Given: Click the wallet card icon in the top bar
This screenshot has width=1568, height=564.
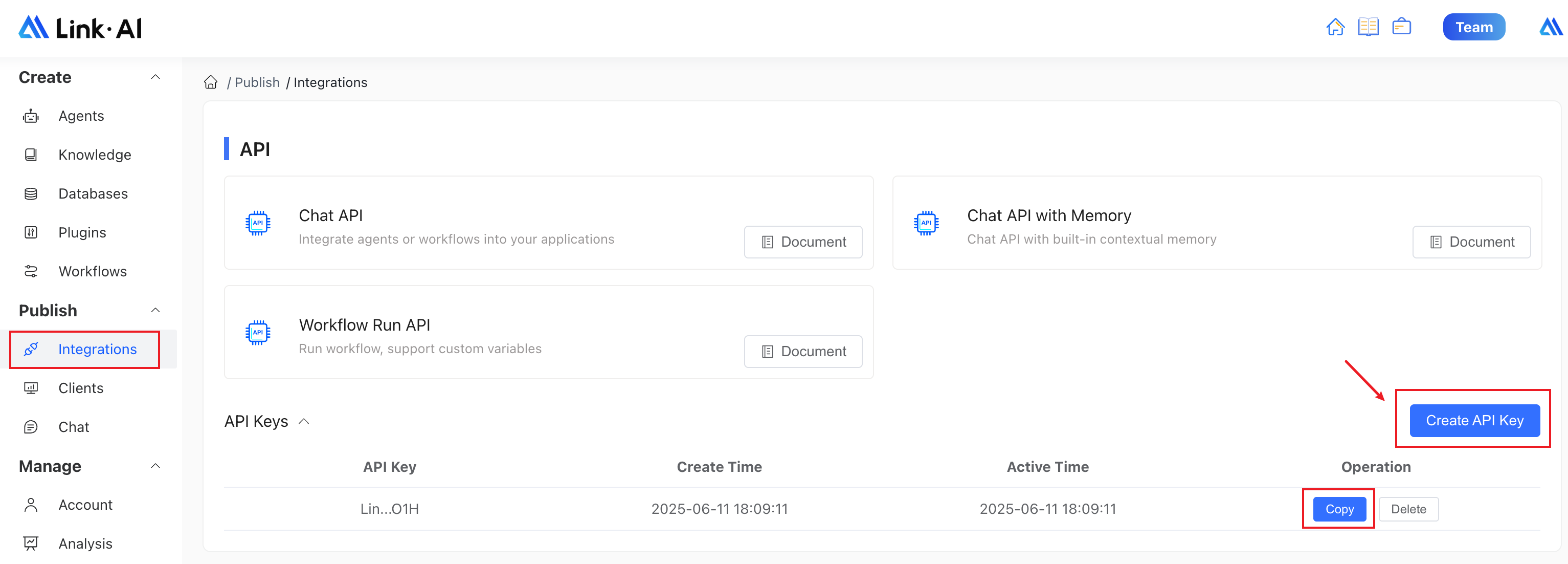Looking at the screenshot, I should pos(1401,27).
